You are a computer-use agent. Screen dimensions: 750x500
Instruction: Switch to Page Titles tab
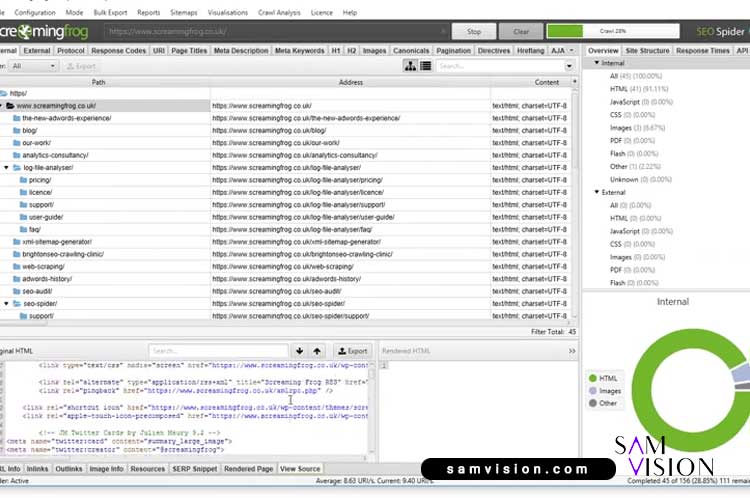click(189, 51)
